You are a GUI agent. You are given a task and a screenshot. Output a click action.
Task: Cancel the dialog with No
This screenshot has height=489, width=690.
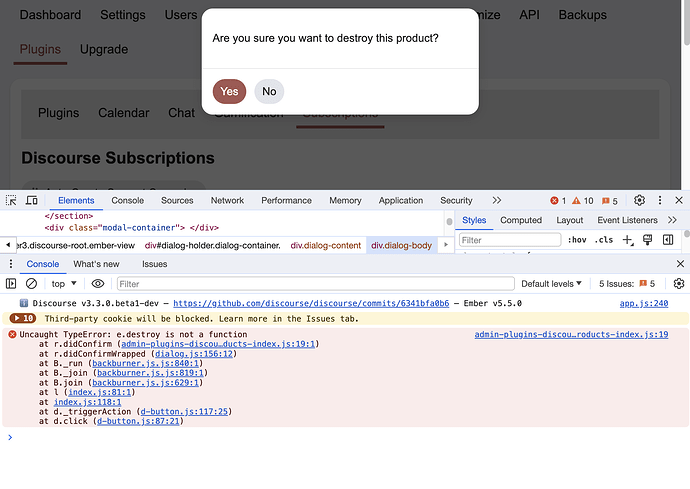pos(269,92)
